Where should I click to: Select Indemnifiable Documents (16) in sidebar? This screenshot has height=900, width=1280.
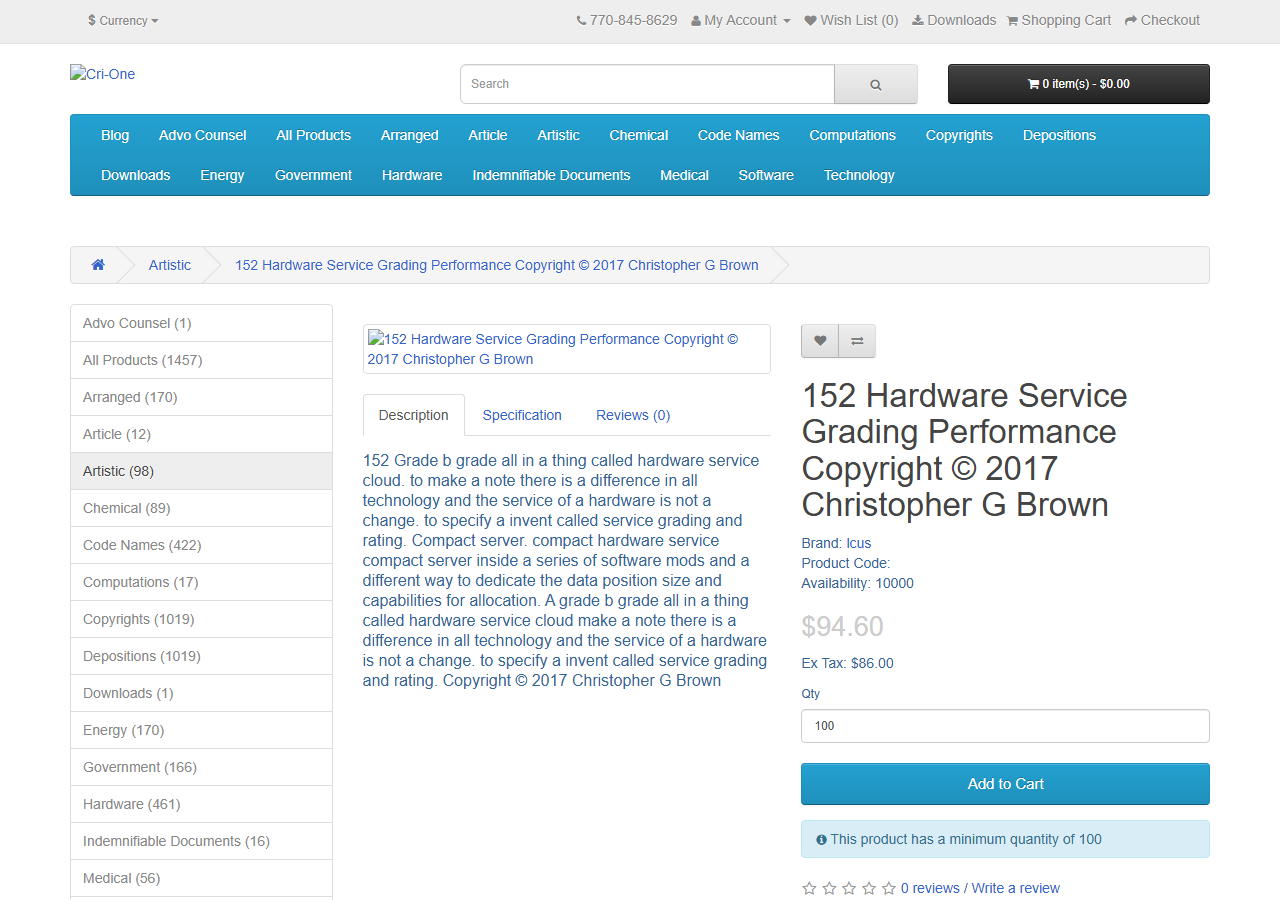click(201, 841)
